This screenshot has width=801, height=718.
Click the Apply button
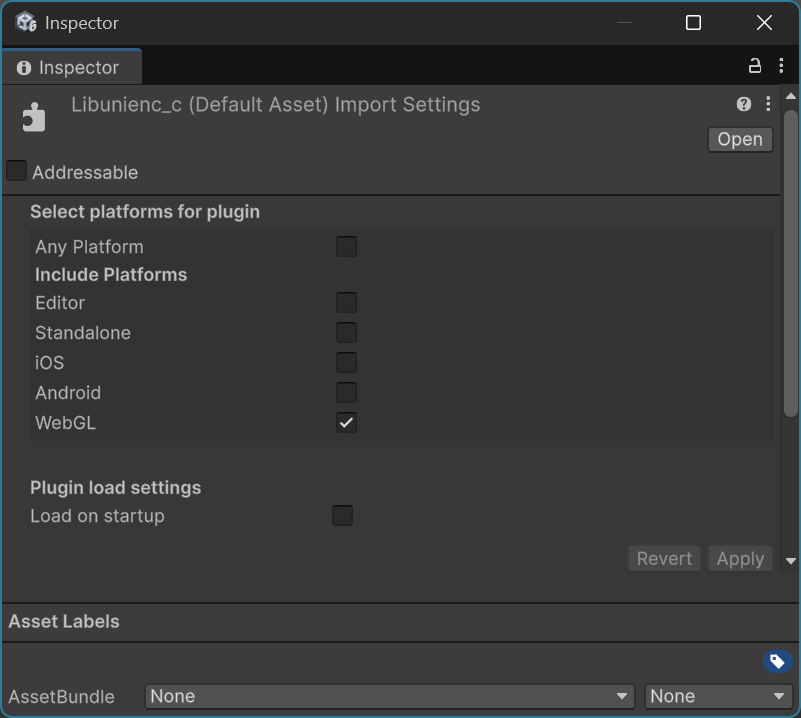point(740,559)
